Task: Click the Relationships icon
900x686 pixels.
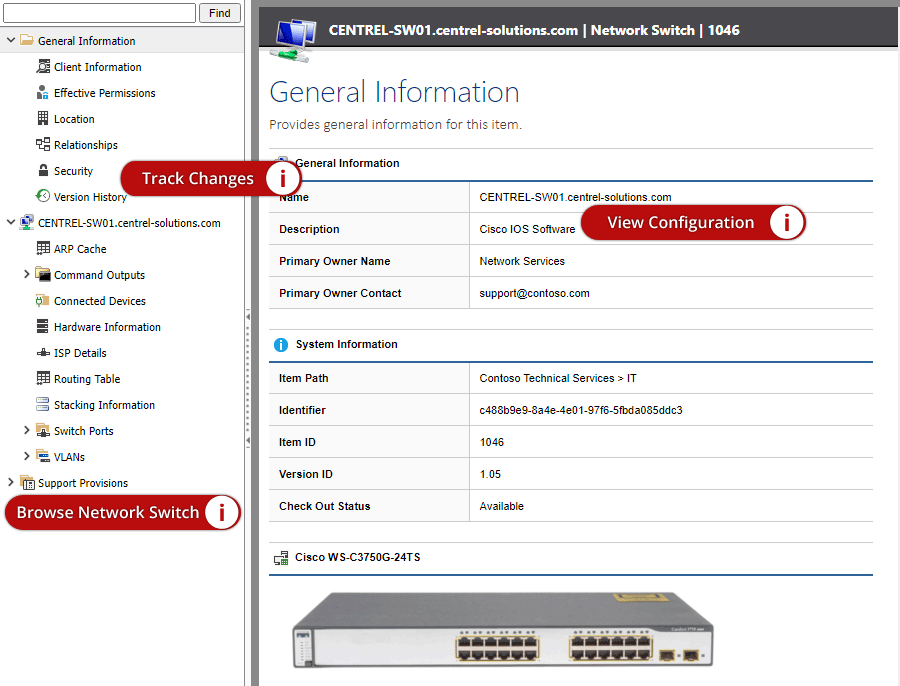Action: pyautogui.click(x=43, y=144)
